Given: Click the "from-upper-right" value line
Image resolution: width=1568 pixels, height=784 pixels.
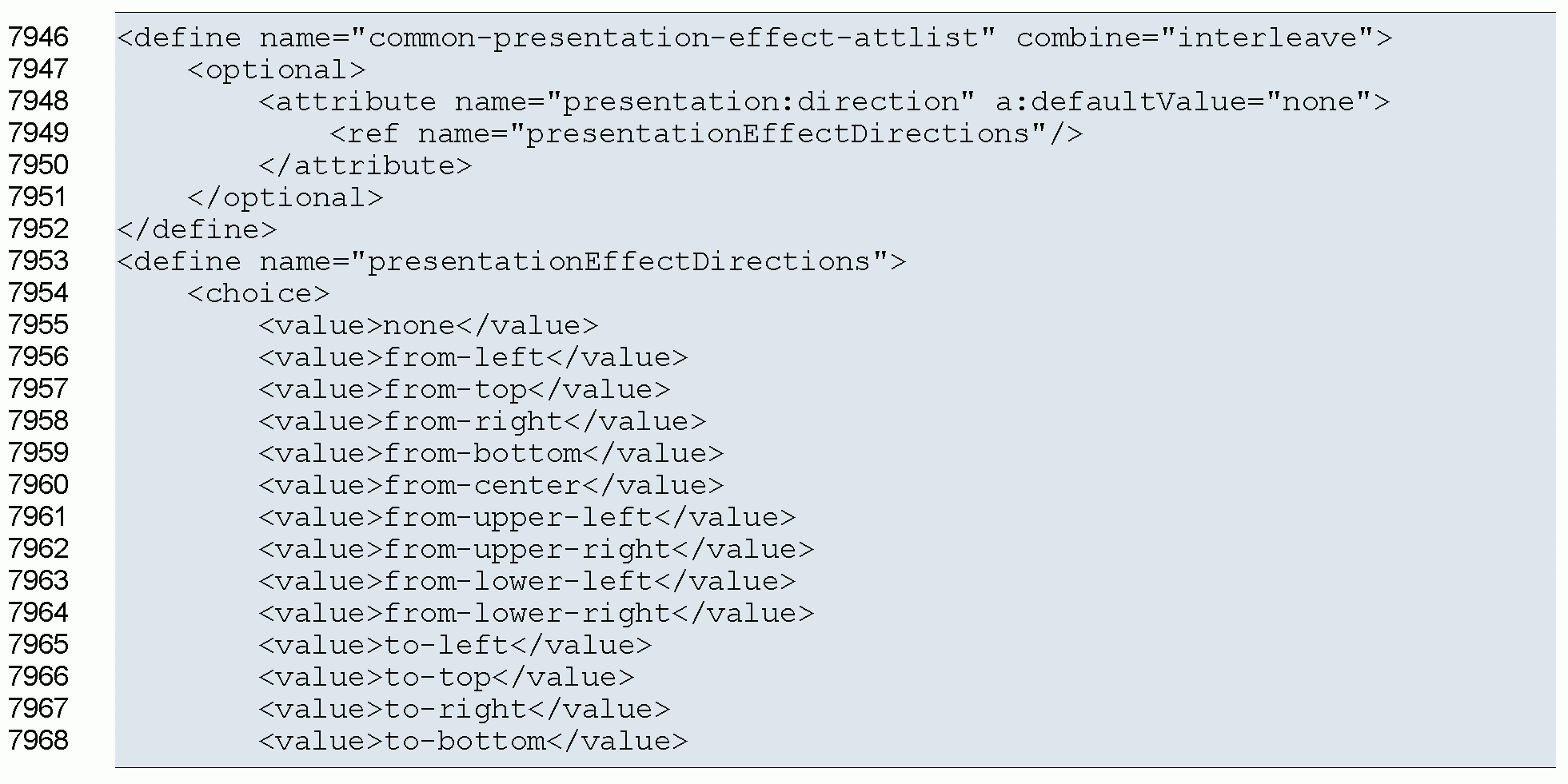Looking at the screenshot, I should click(535, 549).
